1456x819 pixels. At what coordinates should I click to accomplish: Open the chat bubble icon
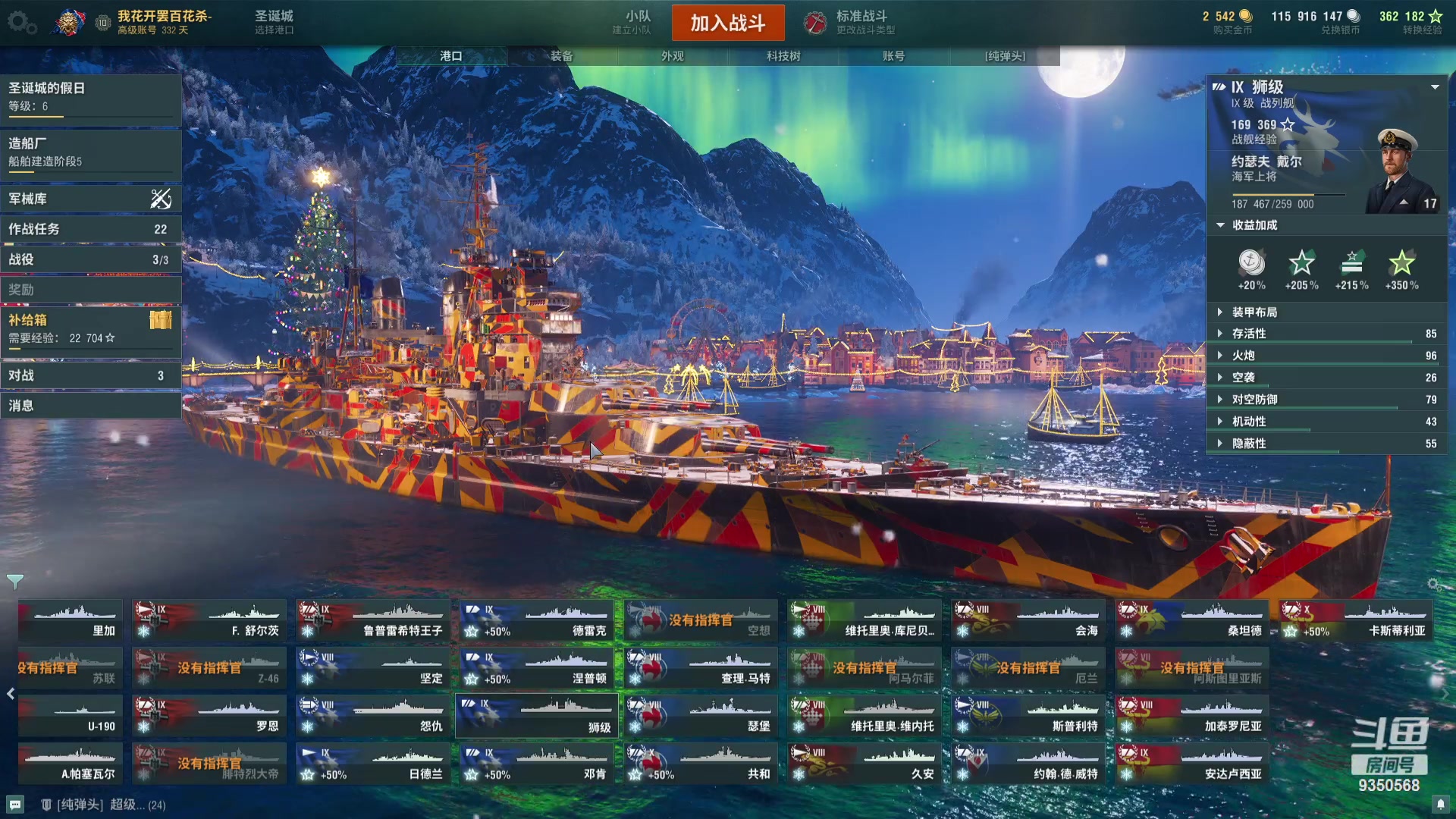coord(15,804)
